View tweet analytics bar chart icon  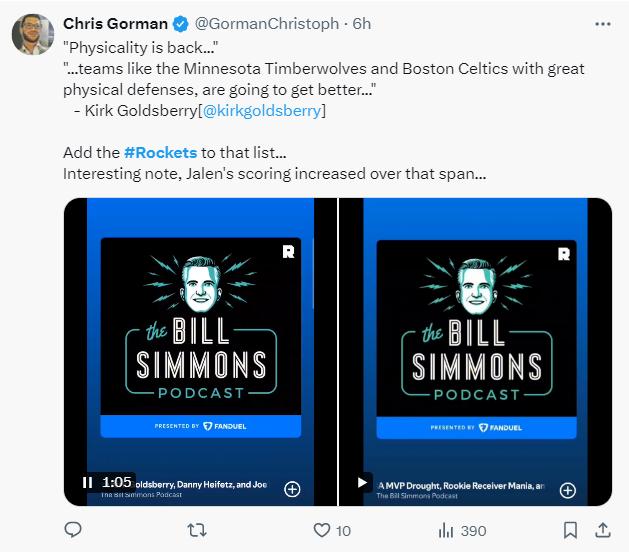click(446, 530)
